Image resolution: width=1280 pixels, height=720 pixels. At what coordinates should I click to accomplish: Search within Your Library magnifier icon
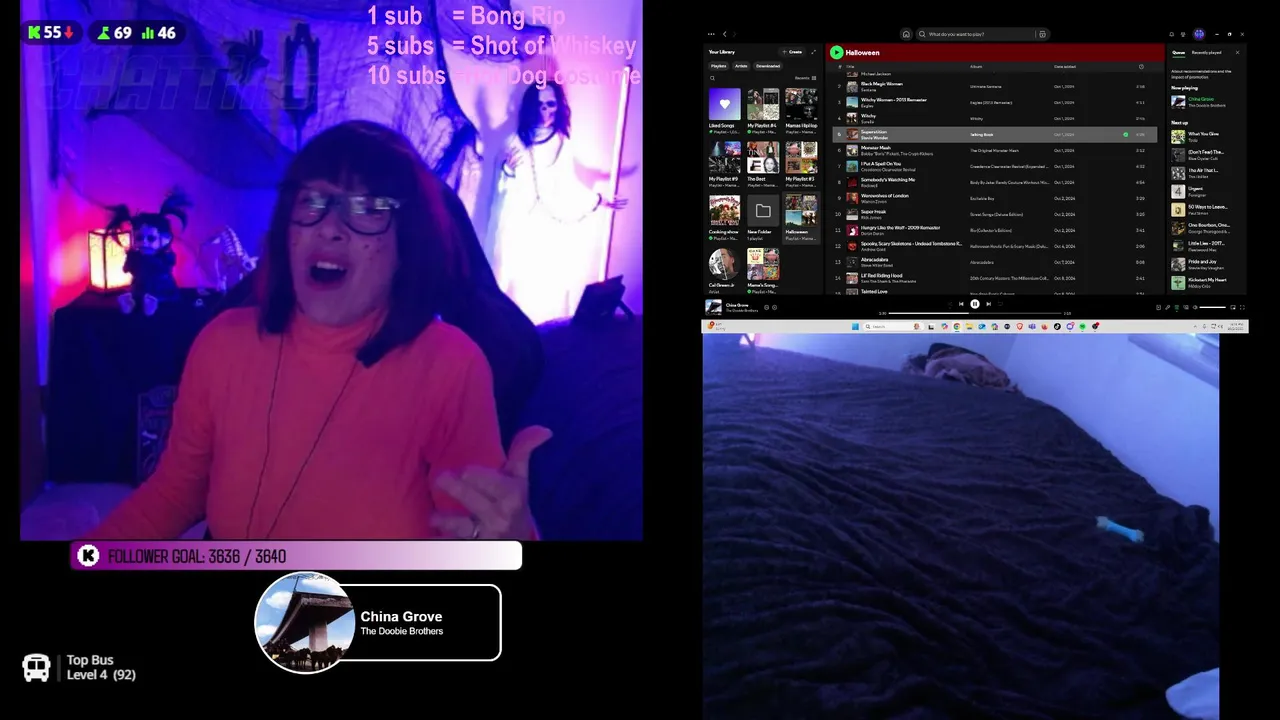coord(712,78)
